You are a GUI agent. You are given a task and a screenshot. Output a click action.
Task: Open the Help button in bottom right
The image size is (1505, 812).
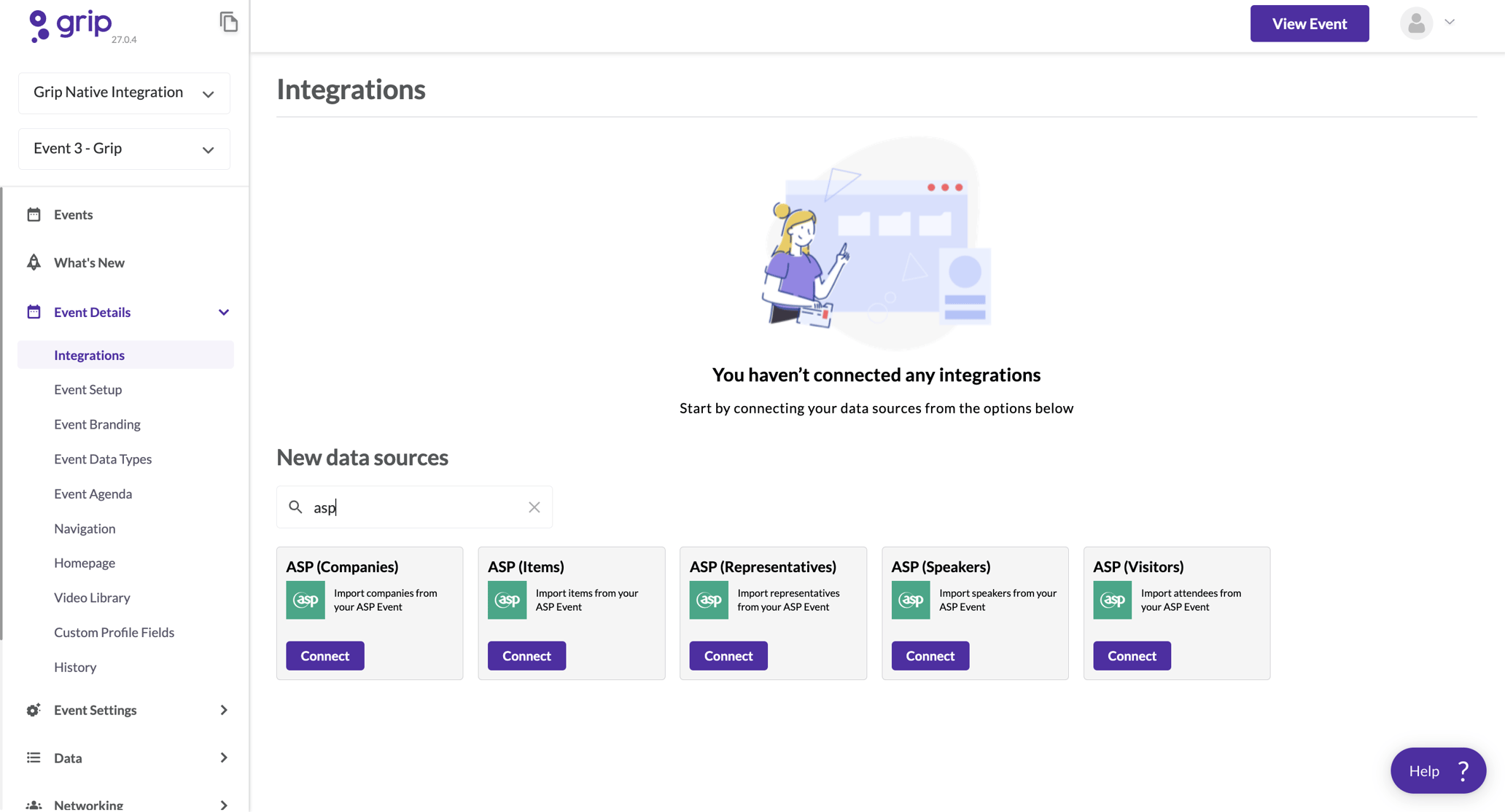click(1436, 770)
